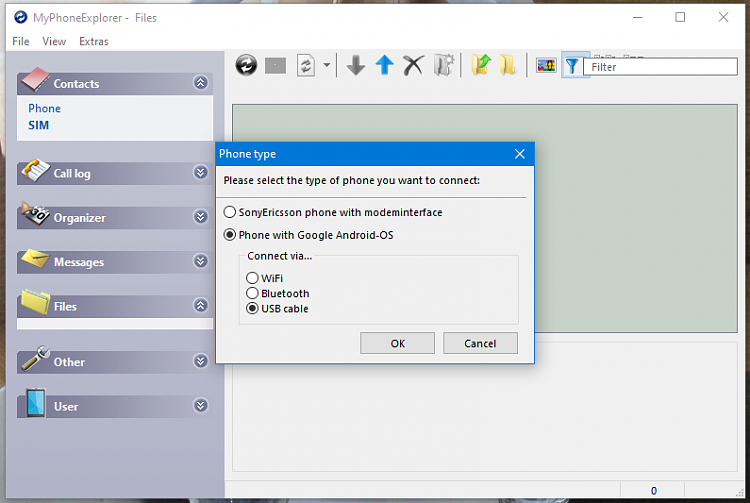Click the sync files page icon
The height and width of the screenshot is (503, 750).
[306, 66]
